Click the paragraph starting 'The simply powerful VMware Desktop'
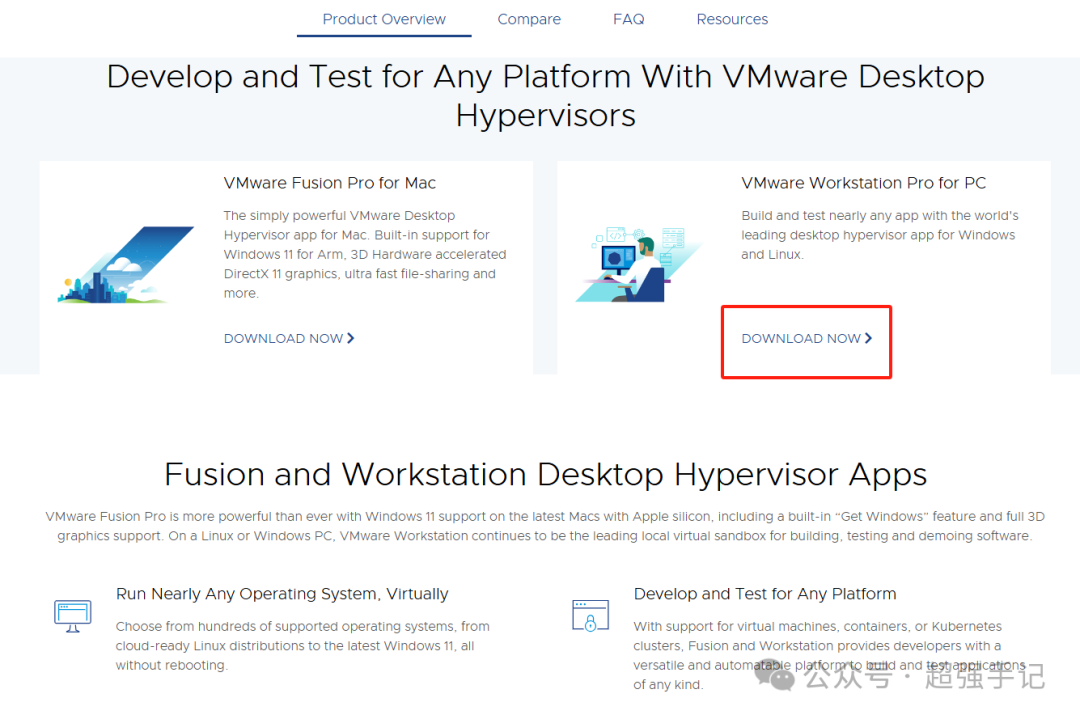Screen dimensions: 1080x719 click(365, 254)
